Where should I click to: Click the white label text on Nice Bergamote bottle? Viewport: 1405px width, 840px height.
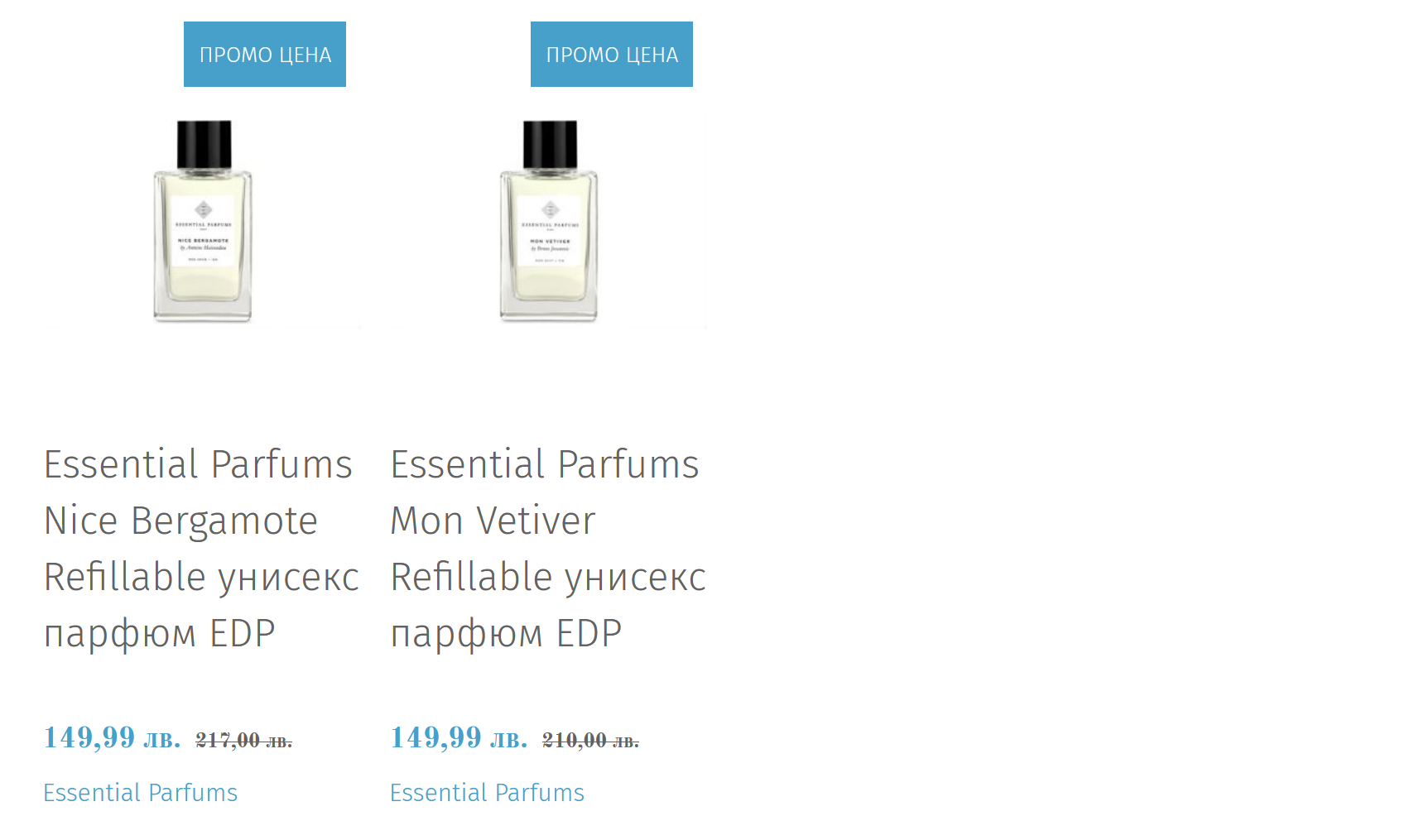pyautogui.click(x=203, y=242)
